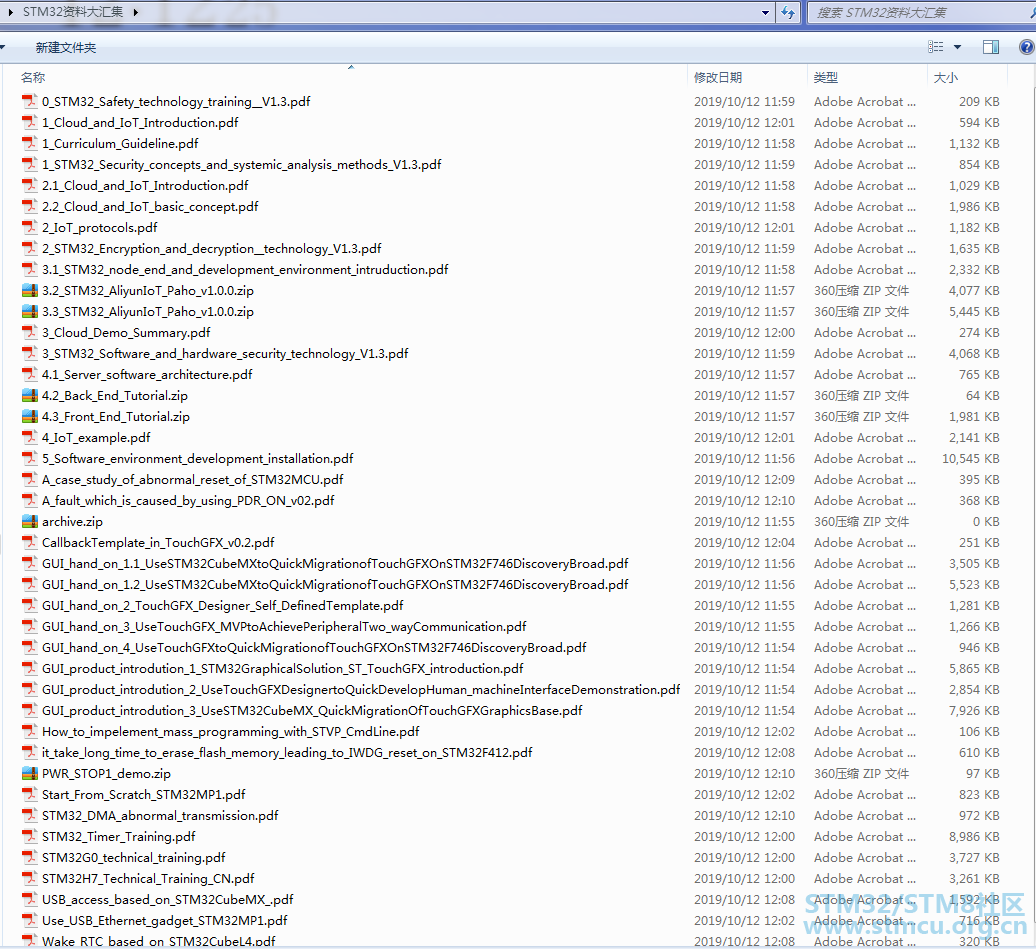Select 2.2_Cloud_and_IoT_basic_concept.pdf

click(150, 207)
